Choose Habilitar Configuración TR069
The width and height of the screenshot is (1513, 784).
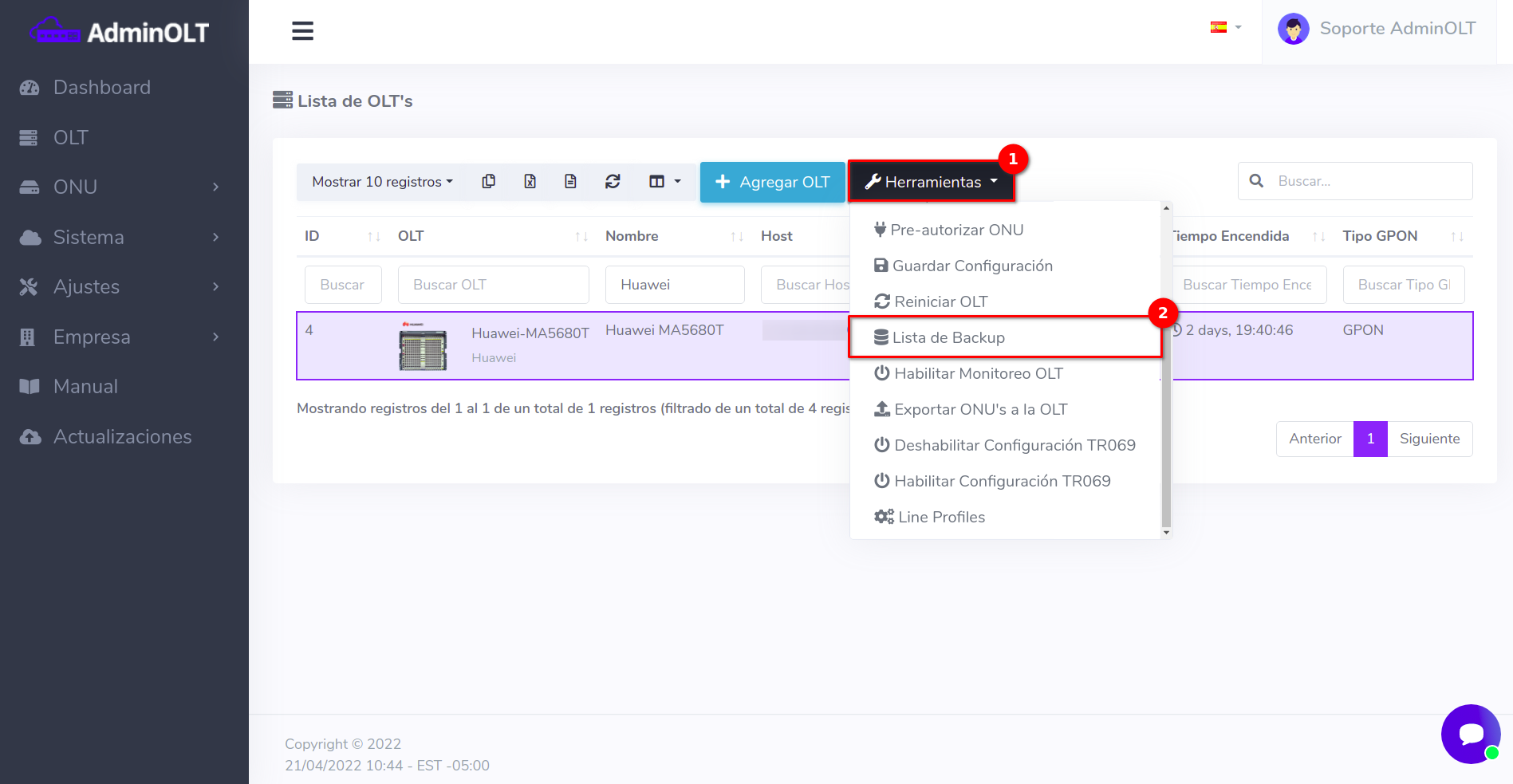pos(1002,481)
